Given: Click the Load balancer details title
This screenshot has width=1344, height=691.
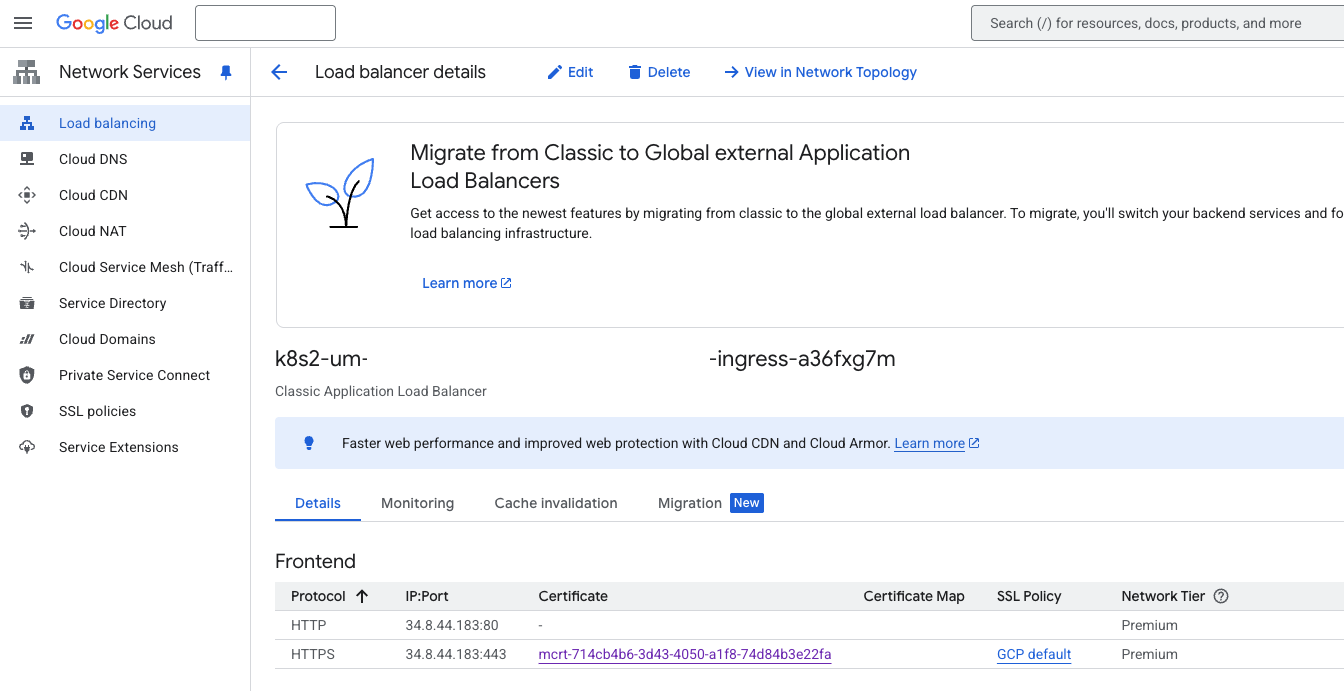Looking at the screenshot, I should coord(400,72).
